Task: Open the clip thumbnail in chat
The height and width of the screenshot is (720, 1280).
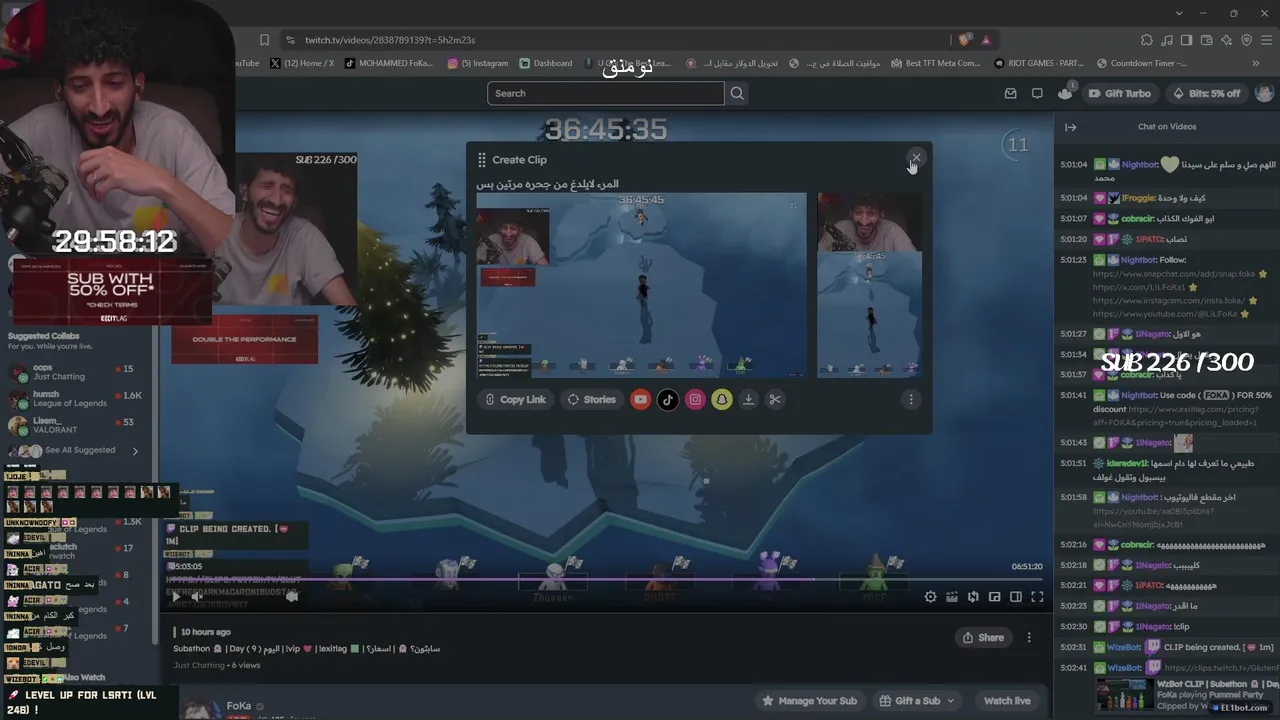Action: (1123, 696)
